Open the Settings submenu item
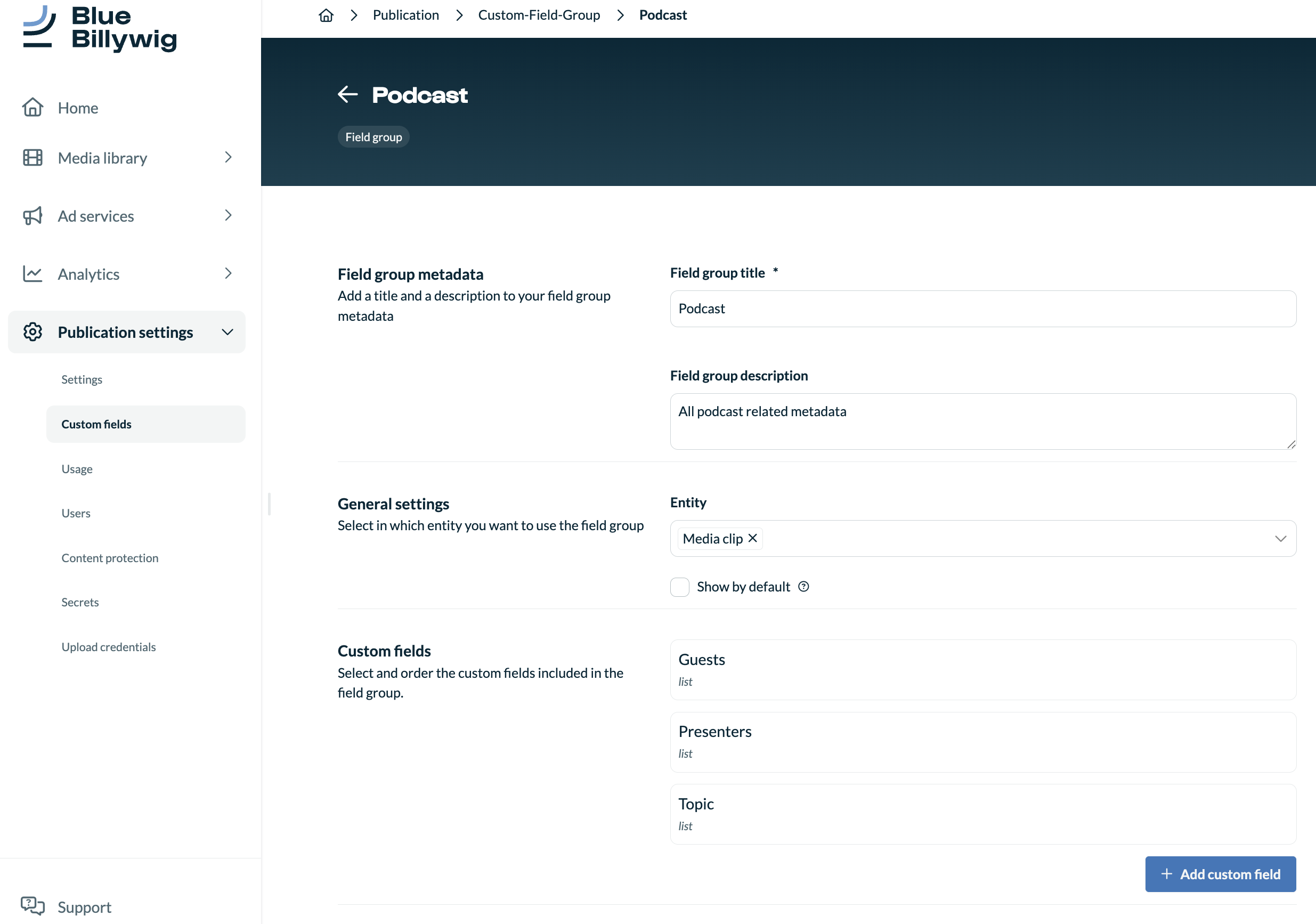 [82, 379]
